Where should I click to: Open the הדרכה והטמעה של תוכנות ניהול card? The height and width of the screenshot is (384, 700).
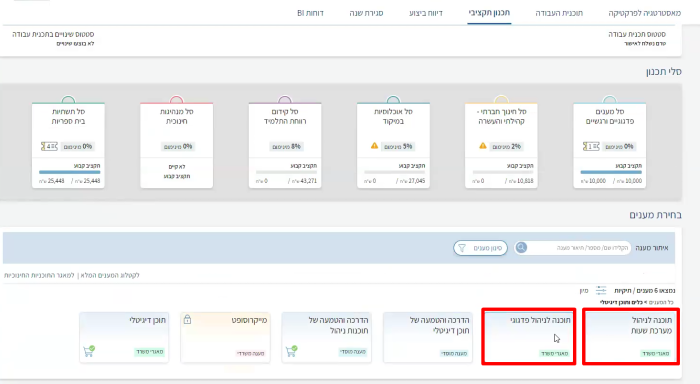click(x=326, y=337)
